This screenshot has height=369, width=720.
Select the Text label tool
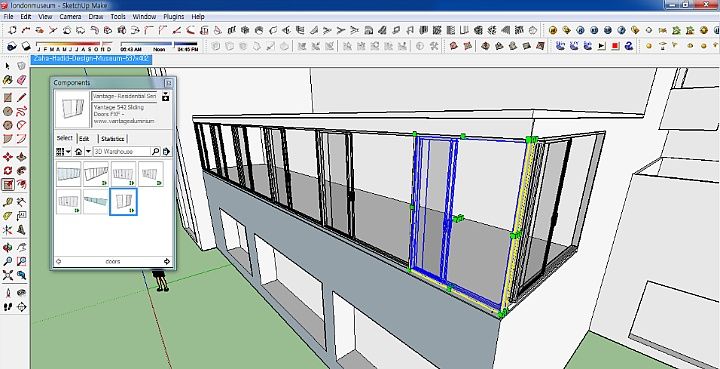(x=21, y=216)
